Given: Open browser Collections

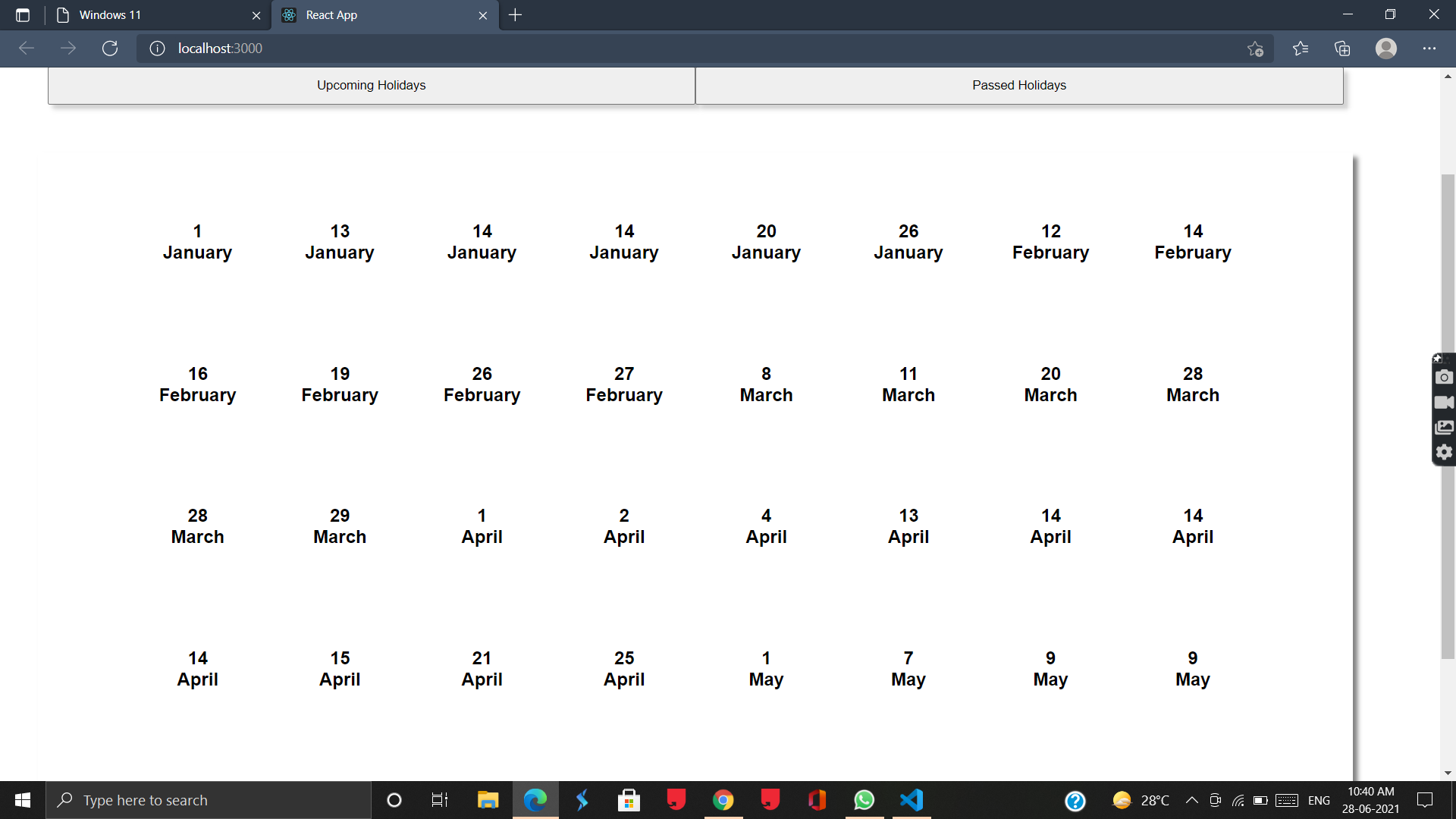Looking at the screenshot, I should 1342,49.
